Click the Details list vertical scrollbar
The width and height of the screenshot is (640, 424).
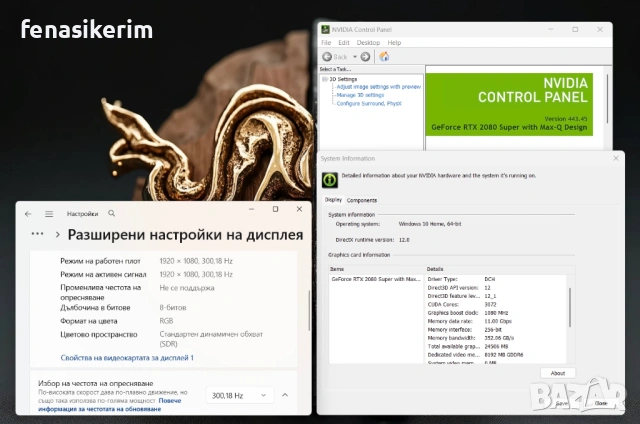tap(570, 308)
